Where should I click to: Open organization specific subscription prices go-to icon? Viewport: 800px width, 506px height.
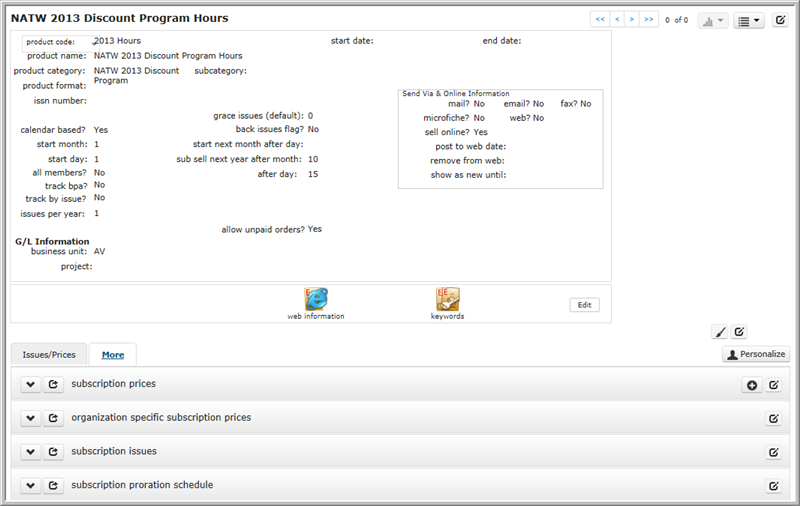53,418
